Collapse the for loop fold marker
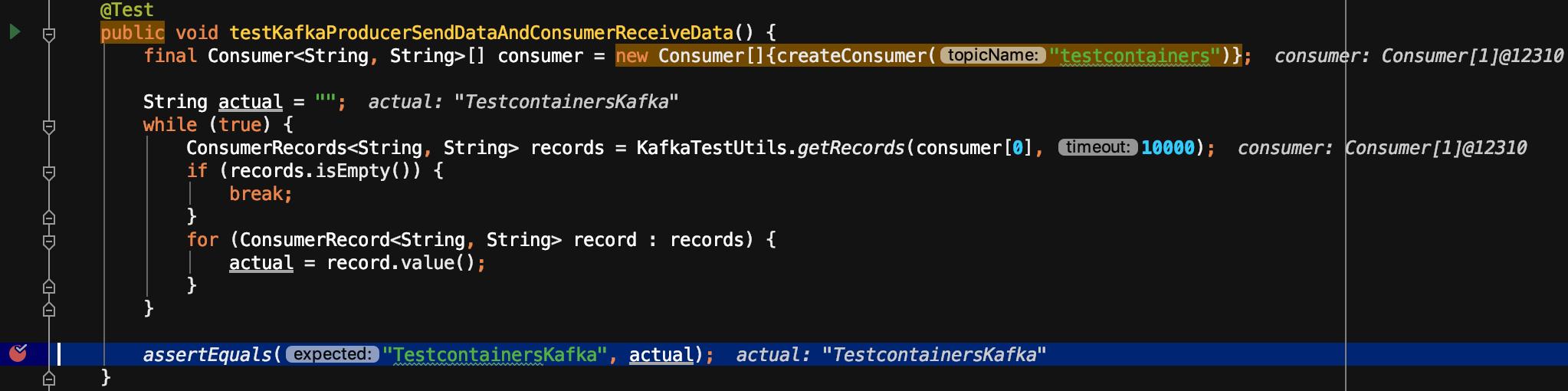 (x=48, y=241)
